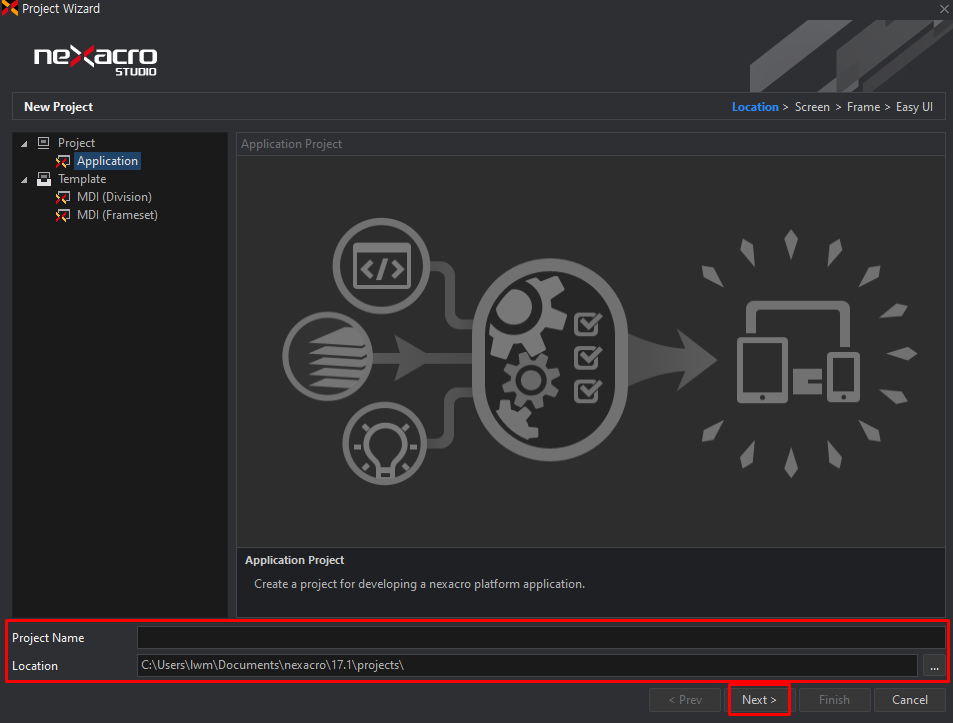
Task: Click the Next > button
Action: pyautogui.click(x=759, y=700)
